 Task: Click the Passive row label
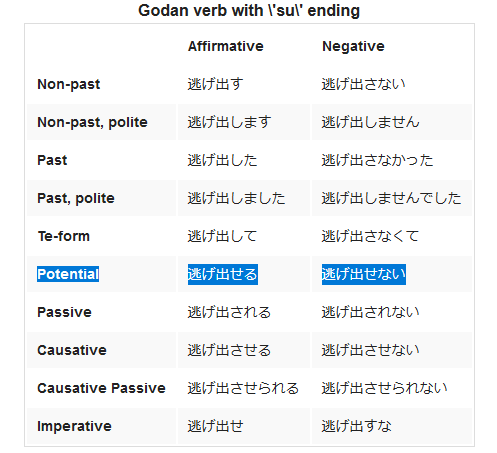(64, 312)
